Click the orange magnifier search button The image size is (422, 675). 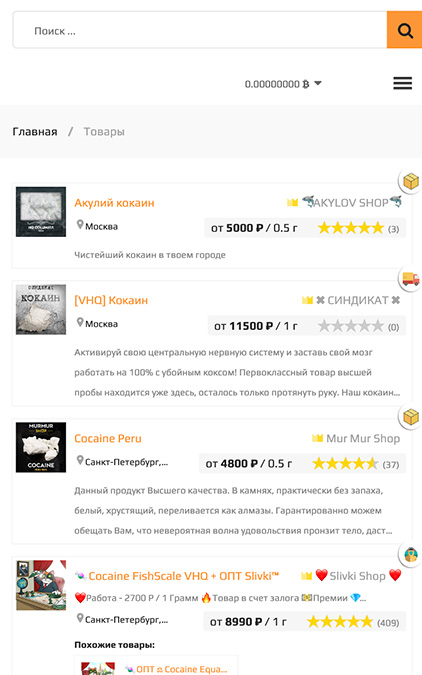404,30
